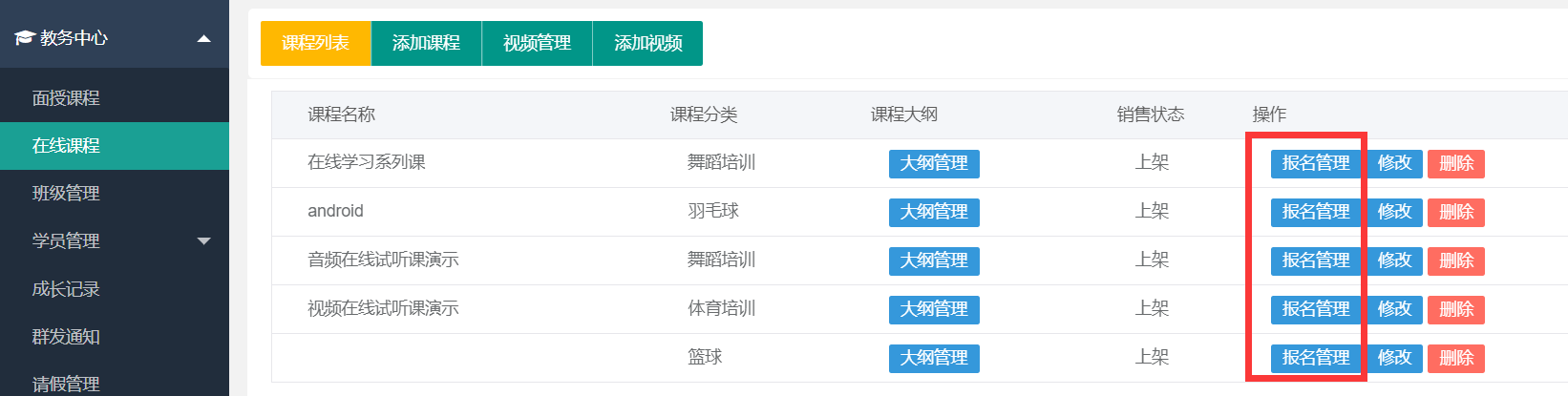1568x396 pixels.
Task: Click the android course name
Action: click(335, 211)
